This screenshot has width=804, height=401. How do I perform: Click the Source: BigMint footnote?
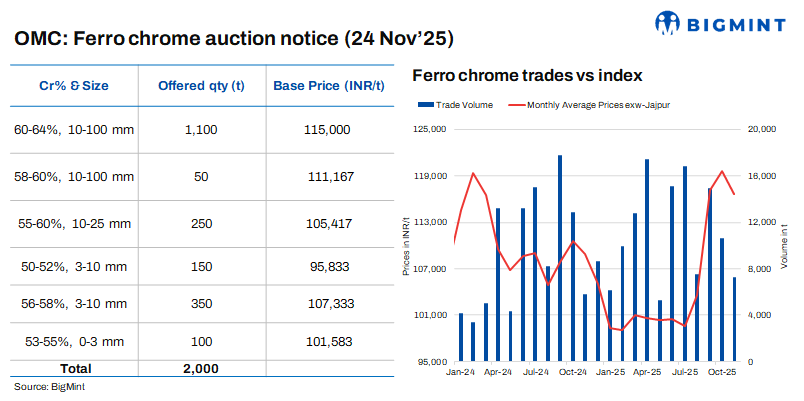tap(48, 386)
